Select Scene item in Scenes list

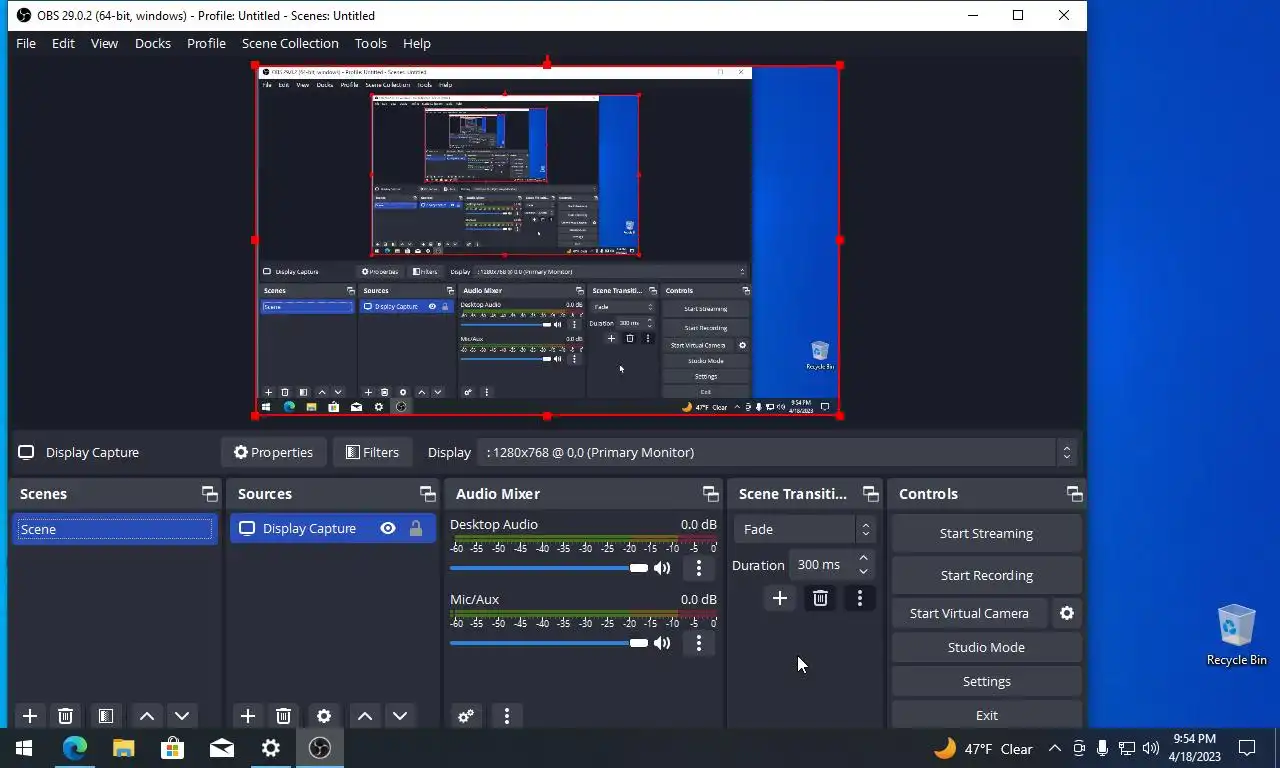coord(115,529)
